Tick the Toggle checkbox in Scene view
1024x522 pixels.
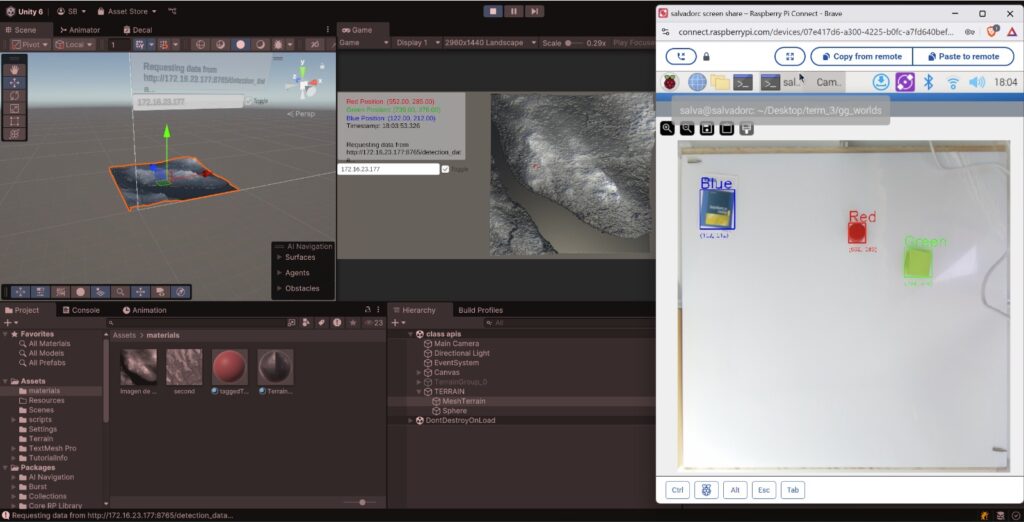248,101
